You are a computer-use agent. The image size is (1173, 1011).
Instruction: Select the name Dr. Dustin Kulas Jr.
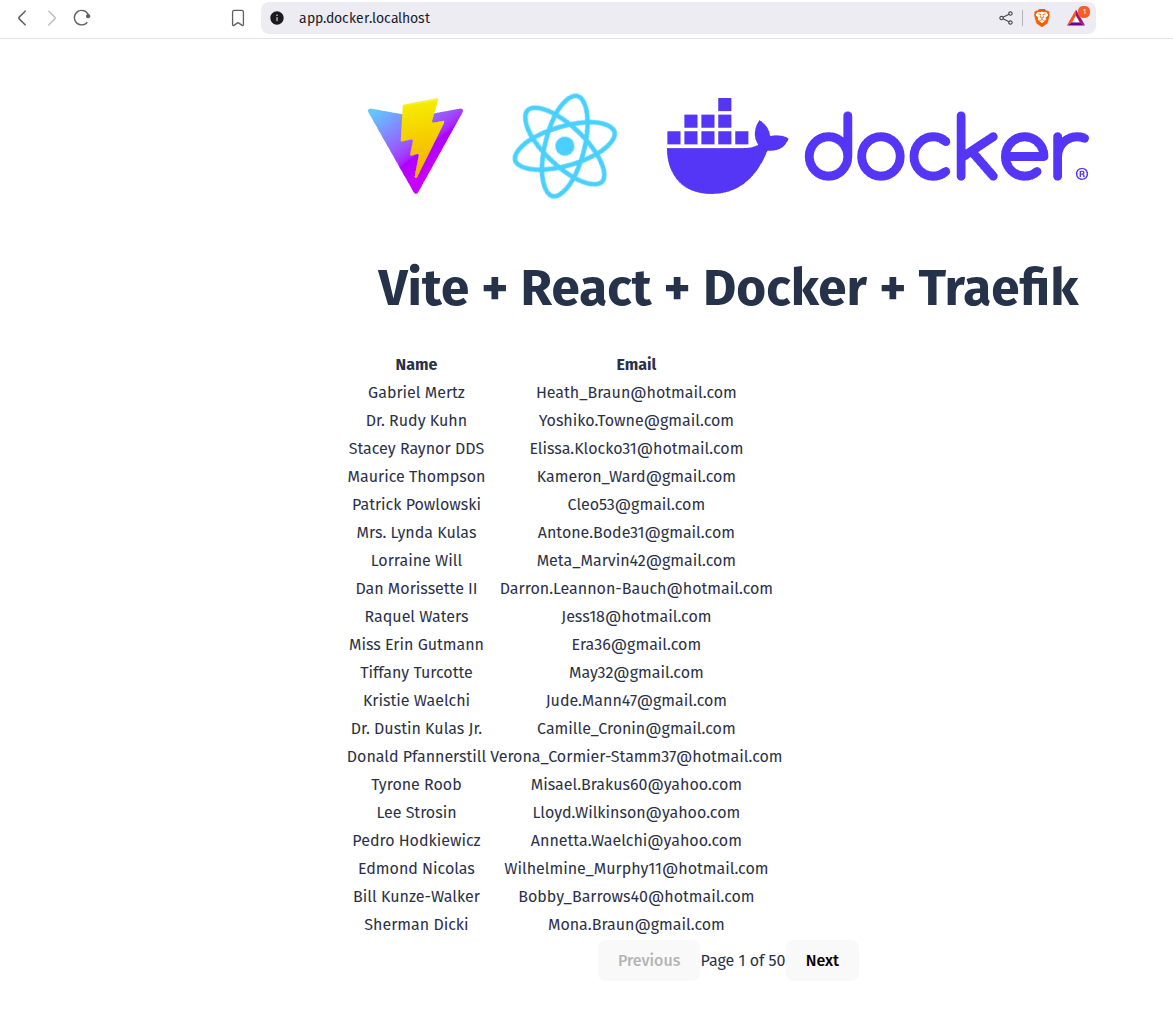pyautogui.click(x=416, y=728)
